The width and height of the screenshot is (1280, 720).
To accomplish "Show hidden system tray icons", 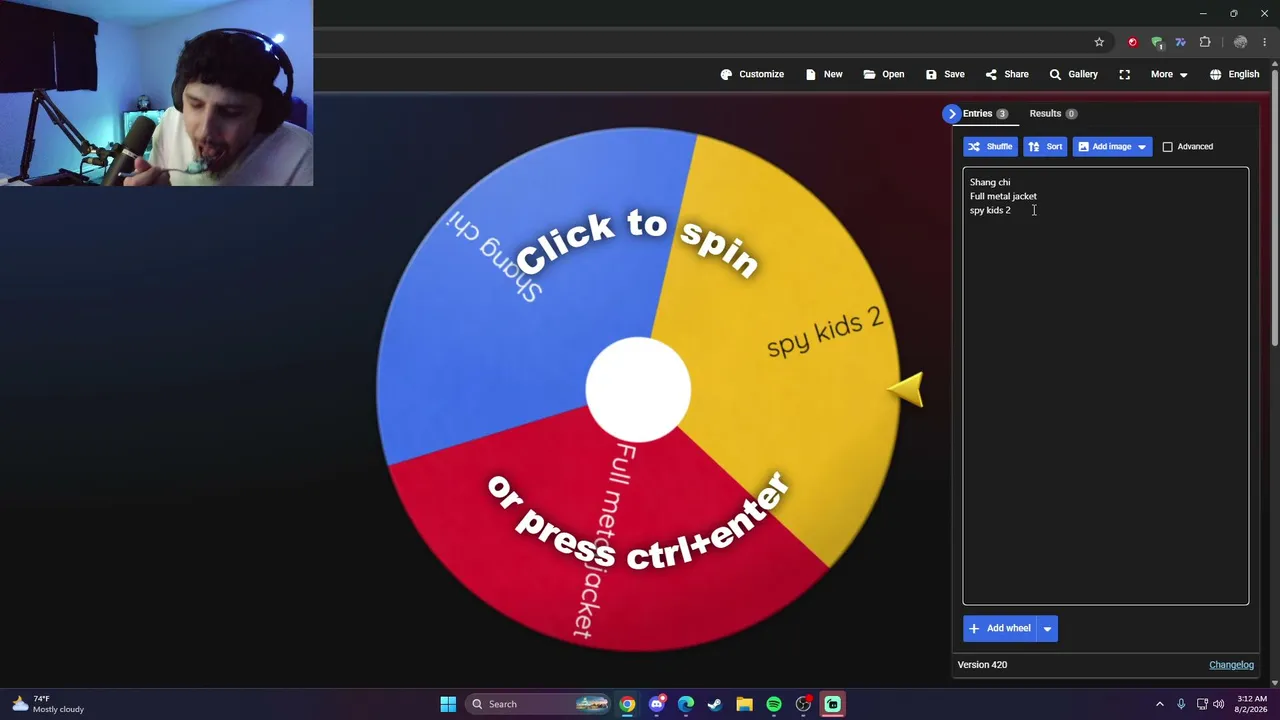I will [x=1160, y=704].
